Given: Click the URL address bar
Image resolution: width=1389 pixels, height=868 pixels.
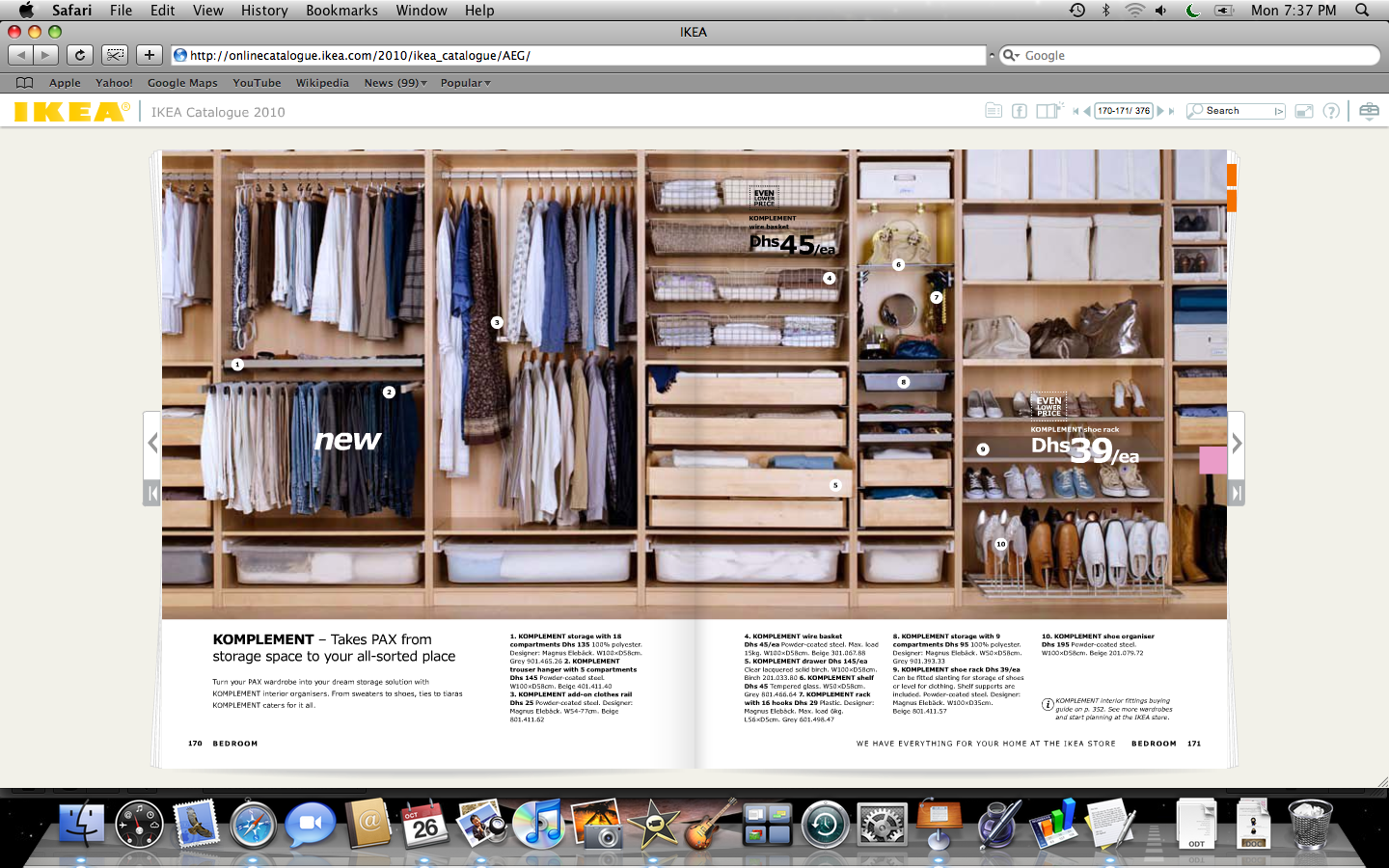Looking at the screenshot, I should click(x=579, y=55).
